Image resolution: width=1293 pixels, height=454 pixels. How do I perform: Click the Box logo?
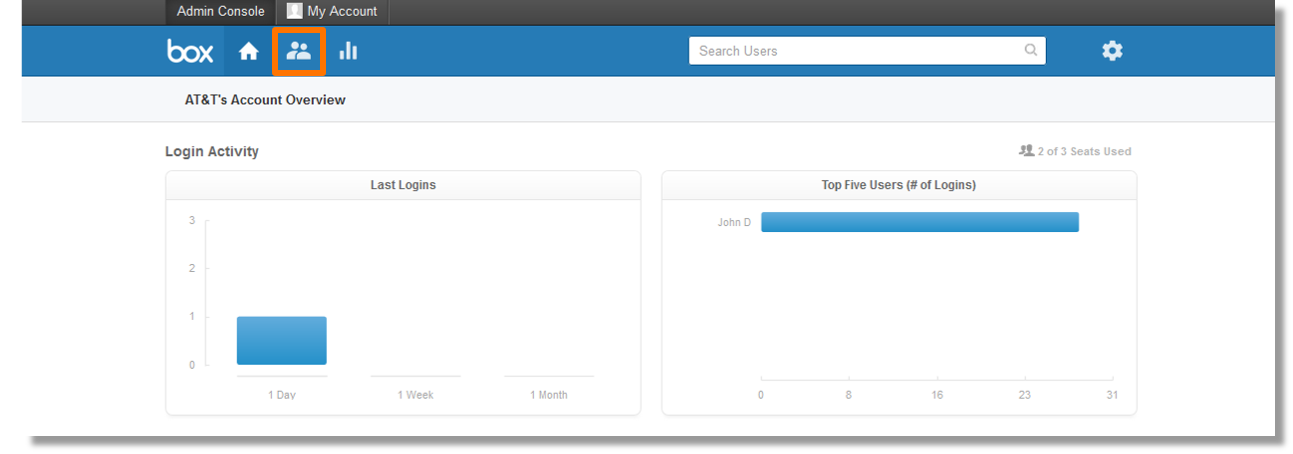(190, 51)
